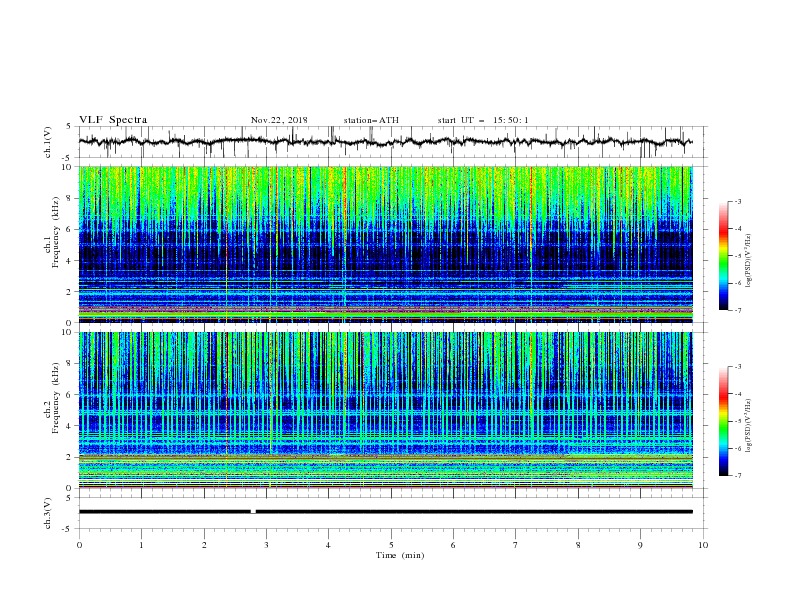Click the "1" tick on the time axis
Viewport: 792px width, 612px height.
(x=141, y=545)
